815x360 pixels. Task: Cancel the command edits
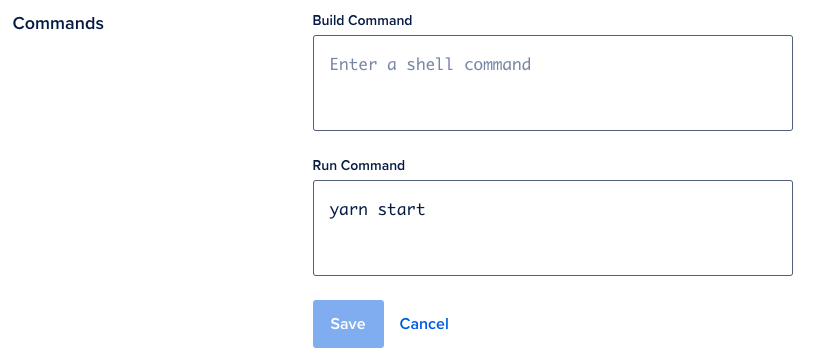coord(424,324)
